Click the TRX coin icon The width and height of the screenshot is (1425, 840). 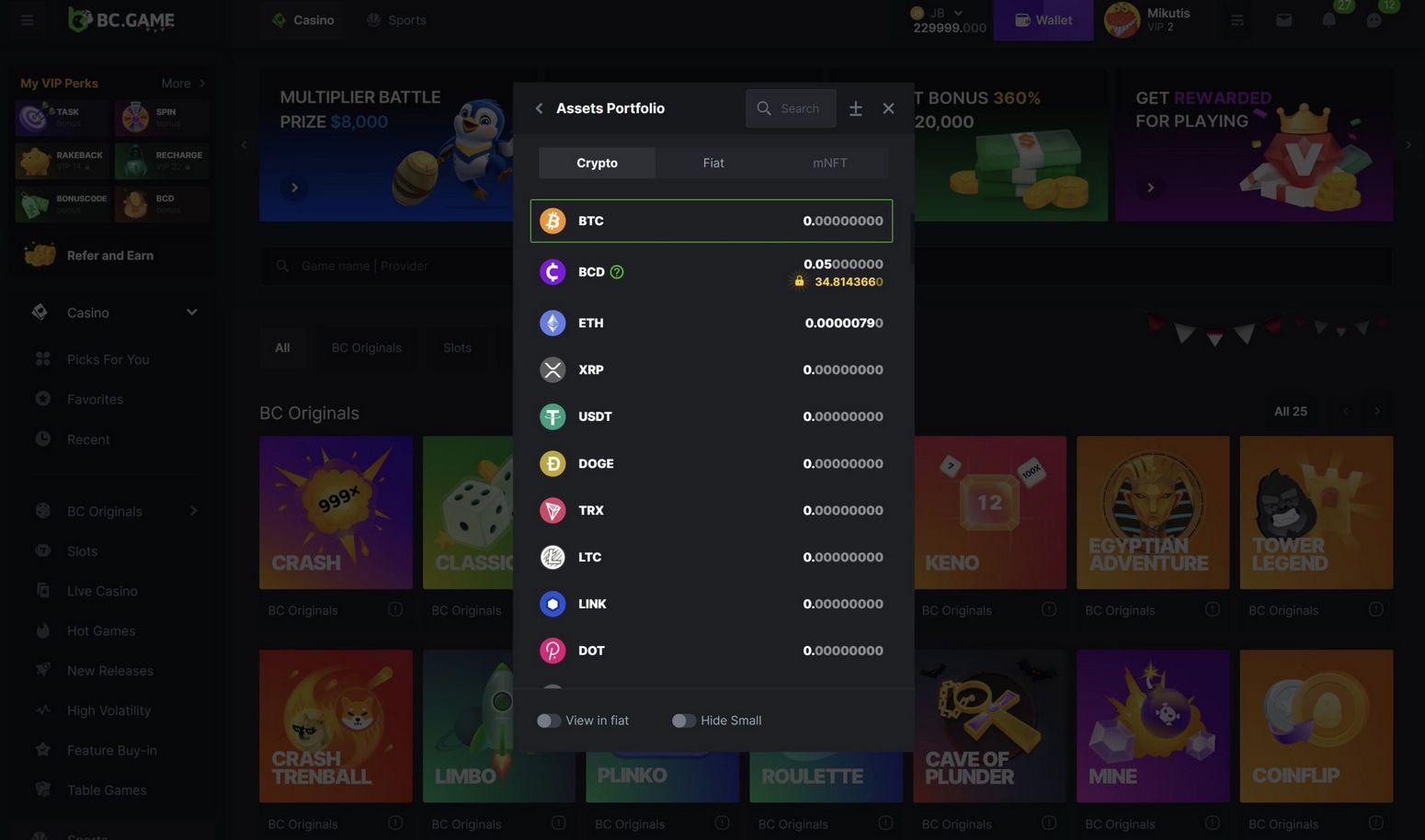(553, 510)
